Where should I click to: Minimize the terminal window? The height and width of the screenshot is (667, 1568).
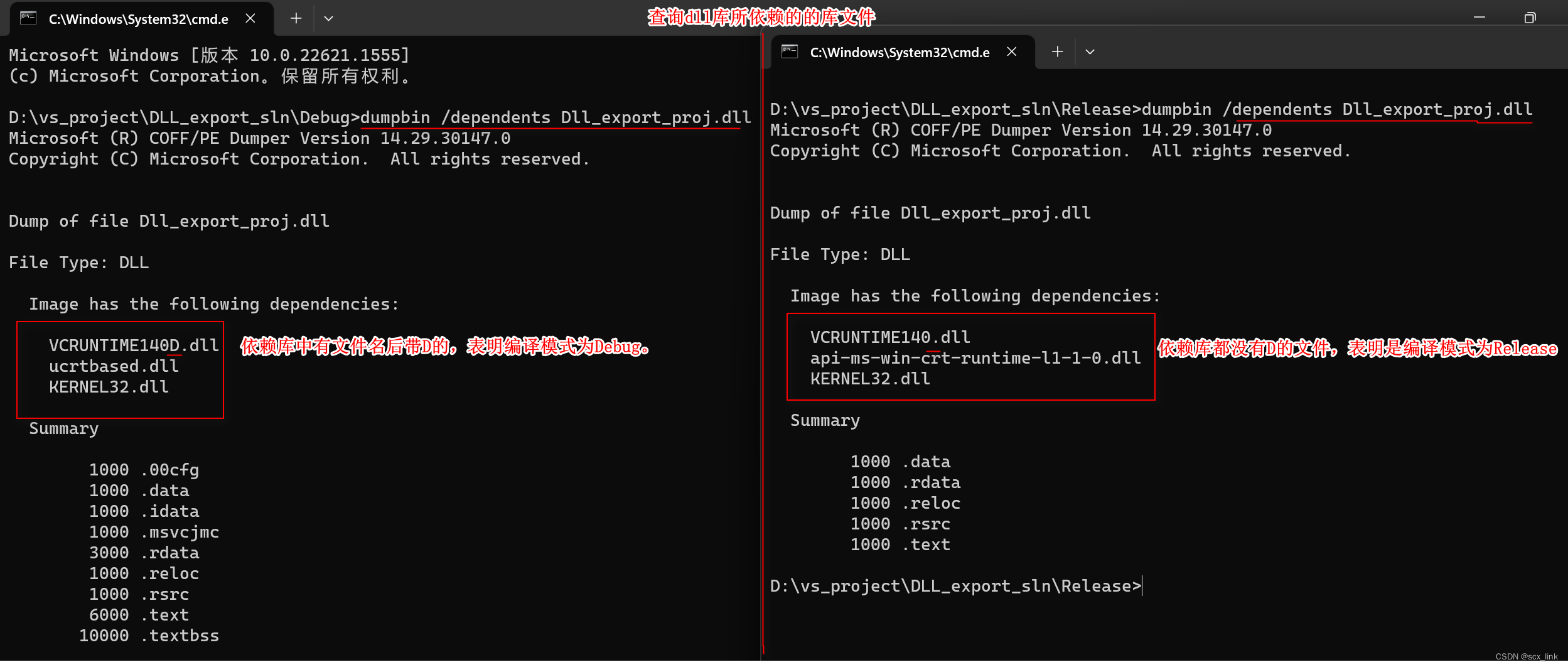tap(1479, 18)
